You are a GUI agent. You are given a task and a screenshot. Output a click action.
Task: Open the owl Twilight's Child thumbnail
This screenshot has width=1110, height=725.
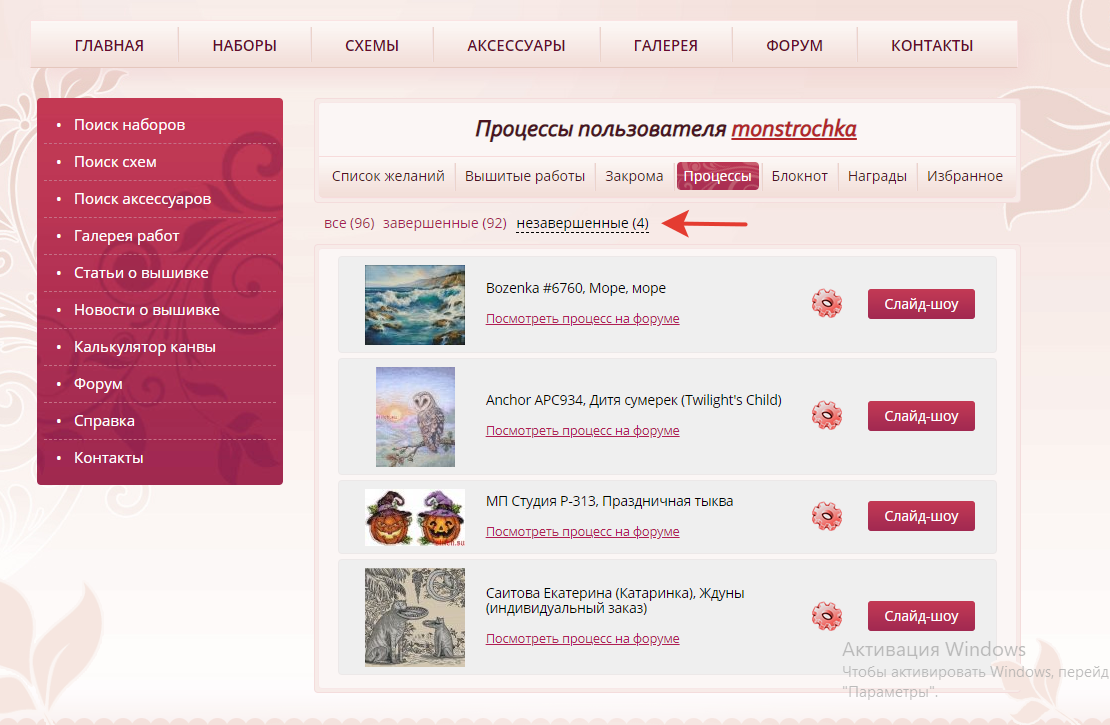(415, 416)
